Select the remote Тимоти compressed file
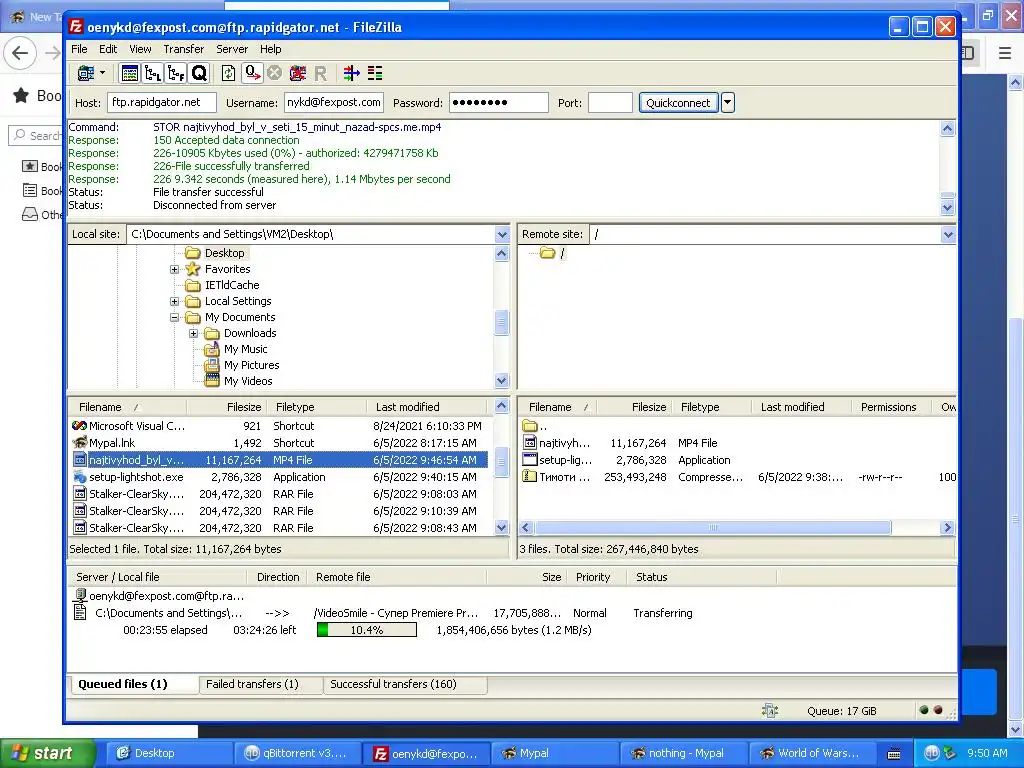The width and height of the screenshot is (1024, 768). [738, 477]
